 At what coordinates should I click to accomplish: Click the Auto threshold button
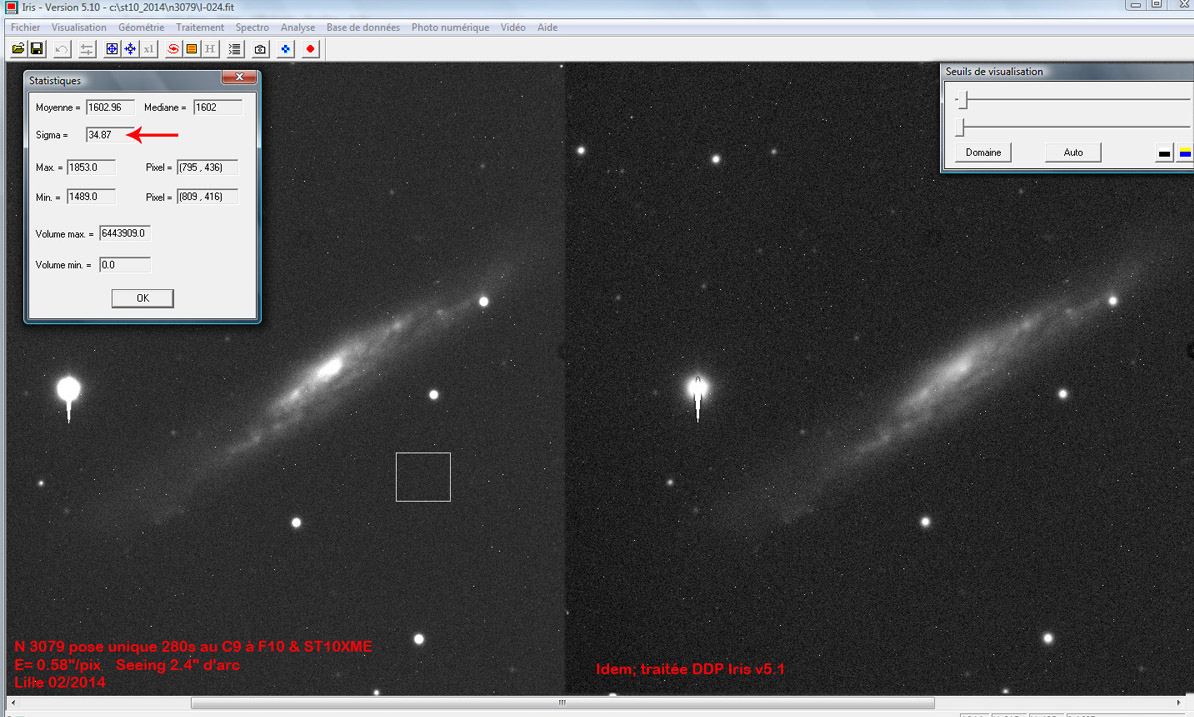point(1073,152)
